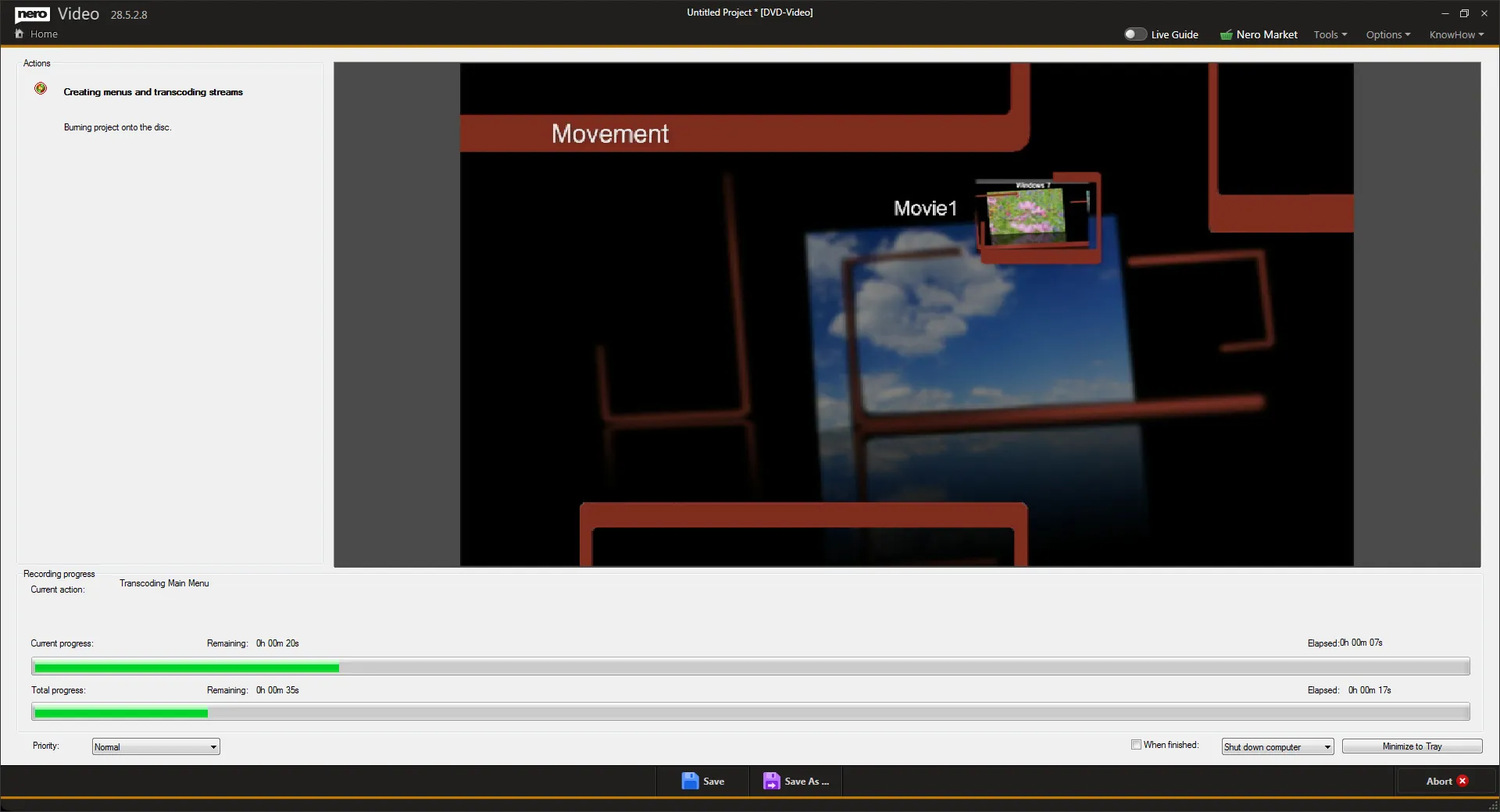Expand the KnowHow dropdown
Screen dimensions: 1500x812
(1456, 34)
